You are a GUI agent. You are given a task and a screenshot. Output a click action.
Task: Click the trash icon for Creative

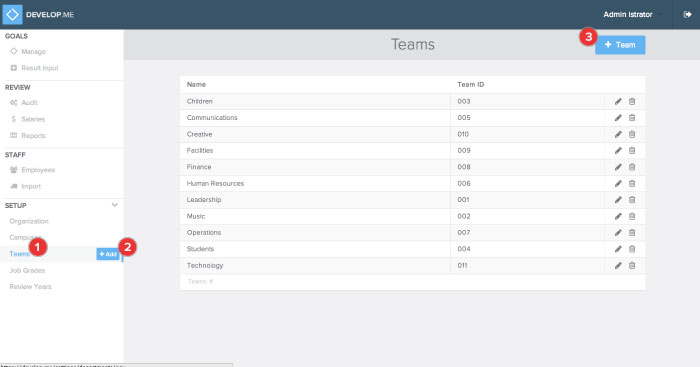click(632, 134)
